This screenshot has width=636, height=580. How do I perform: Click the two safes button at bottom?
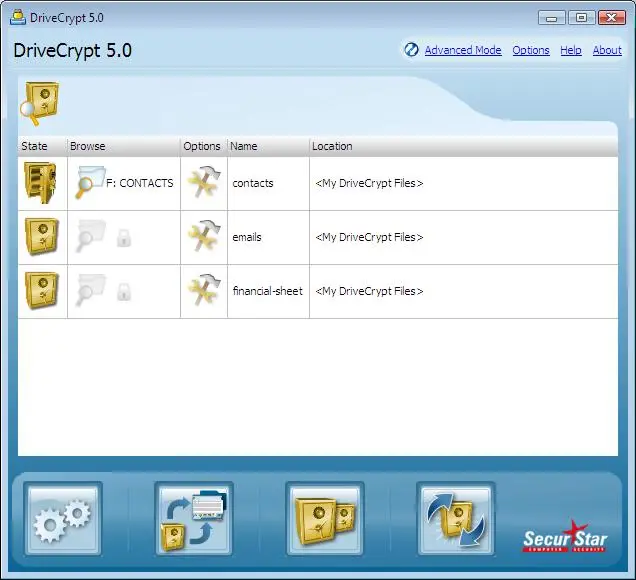(x=325, y=519)
